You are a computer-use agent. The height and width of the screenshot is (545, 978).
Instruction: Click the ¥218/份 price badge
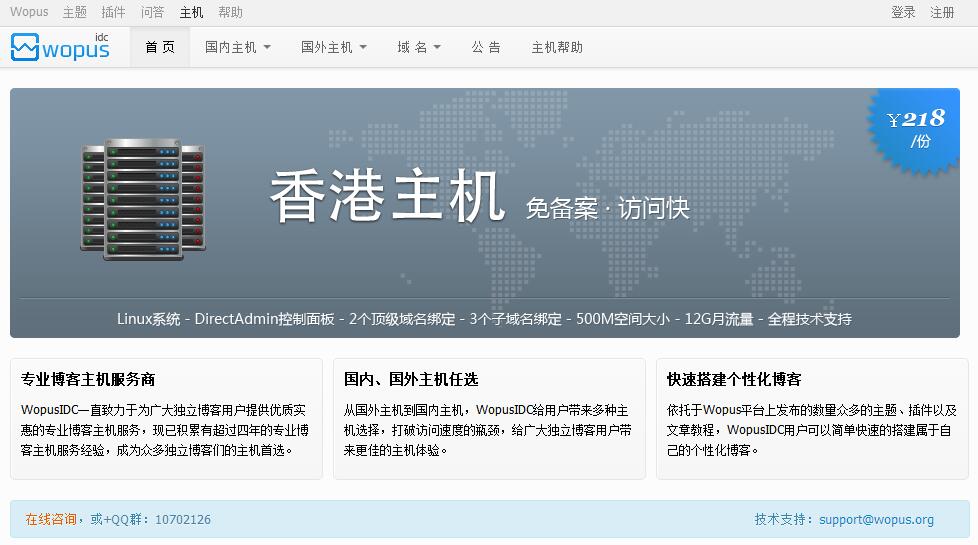point(914,130)
